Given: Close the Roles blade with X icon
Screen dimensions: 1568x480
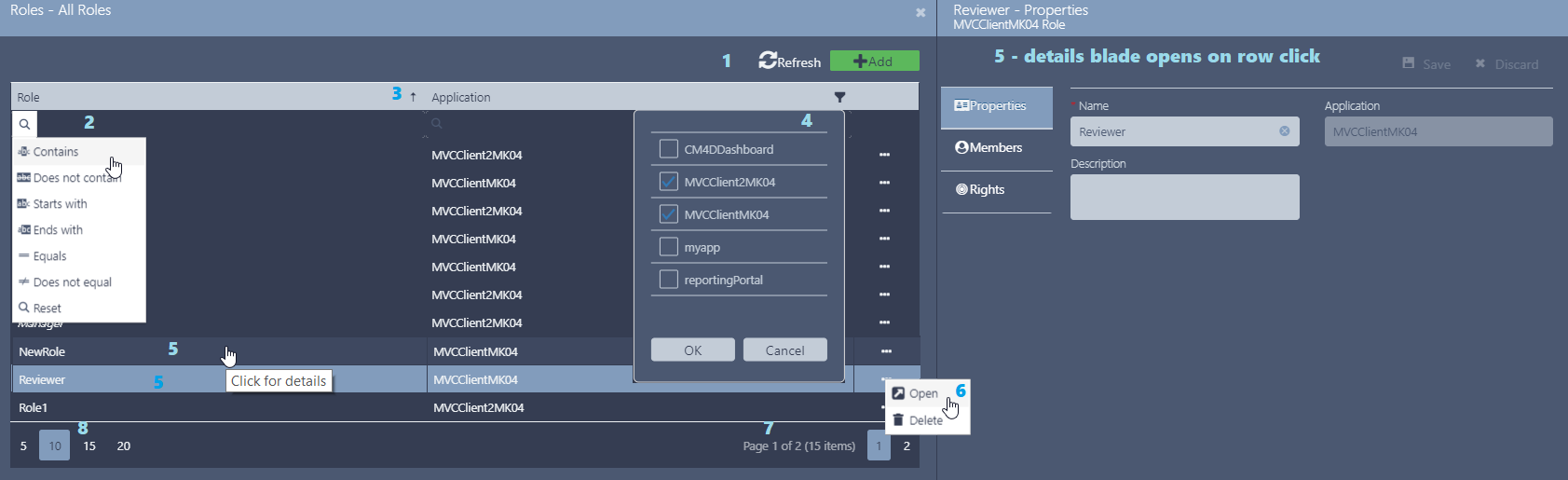Looking at the screenshot, I should coord(920,13).
